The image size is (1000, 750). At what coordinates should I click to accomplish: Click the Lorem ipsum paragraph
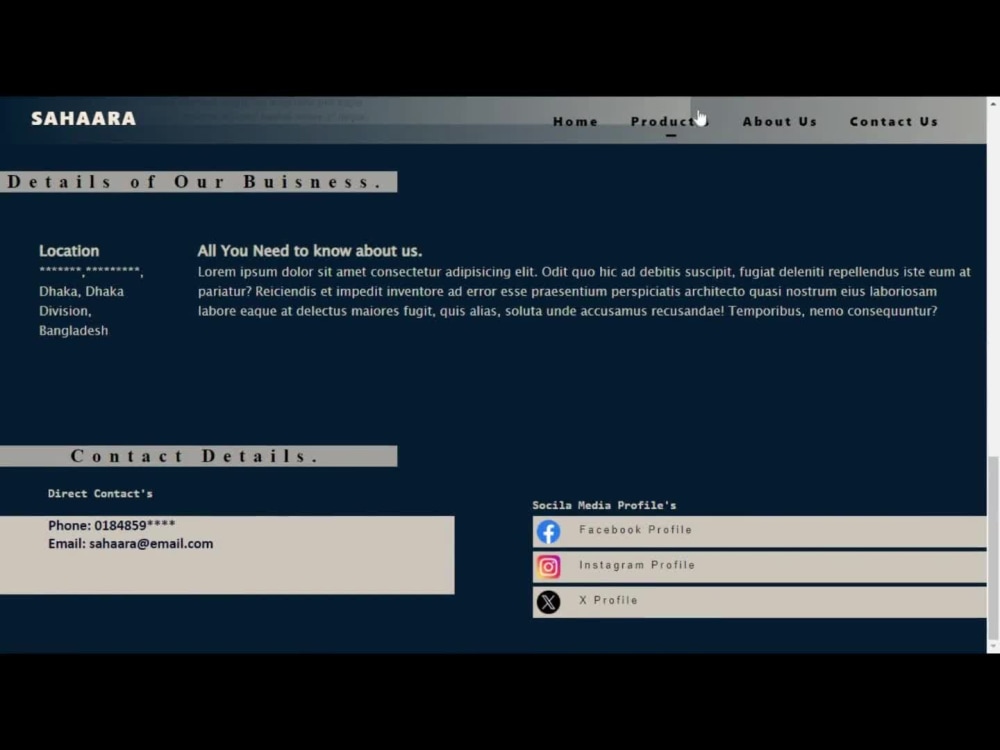584,291
